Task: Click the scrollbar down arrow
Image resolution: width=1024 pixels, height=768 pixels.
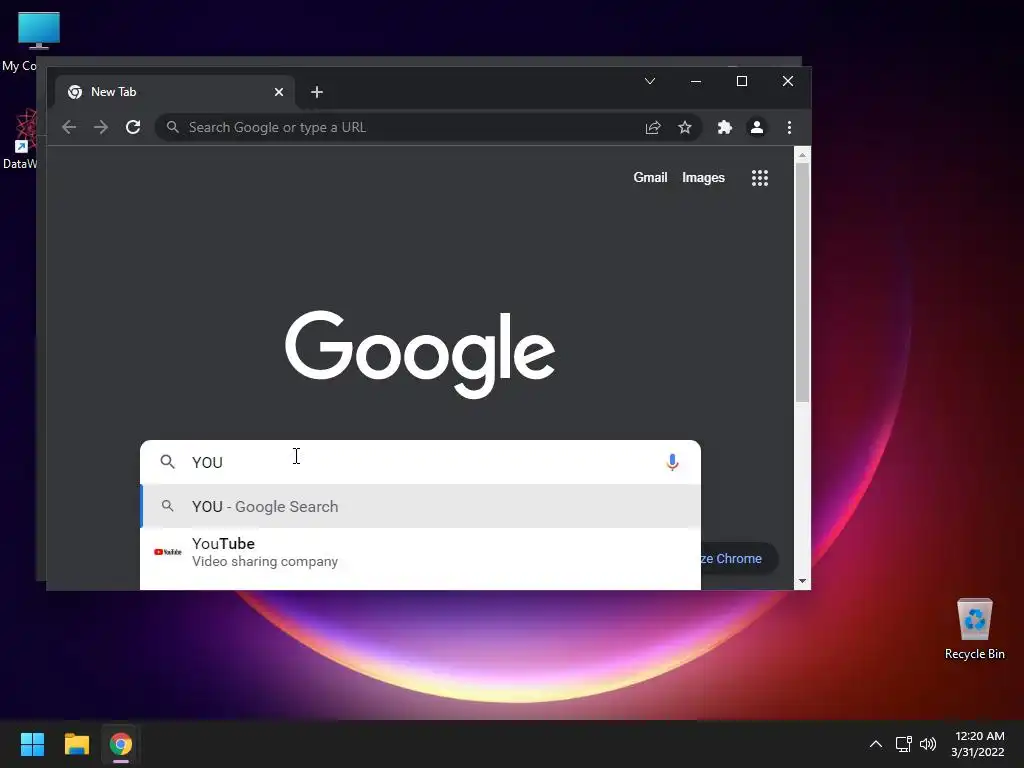Action: 802,581
